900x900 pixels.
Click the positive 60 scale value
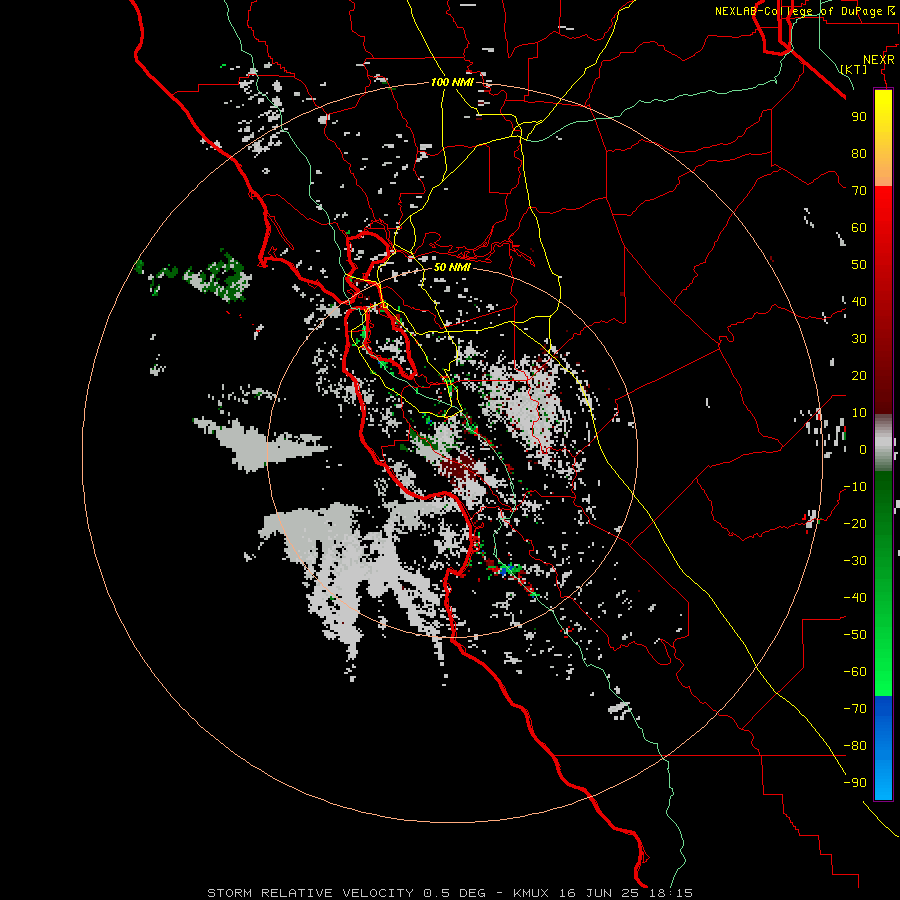[x=859, y=227]
